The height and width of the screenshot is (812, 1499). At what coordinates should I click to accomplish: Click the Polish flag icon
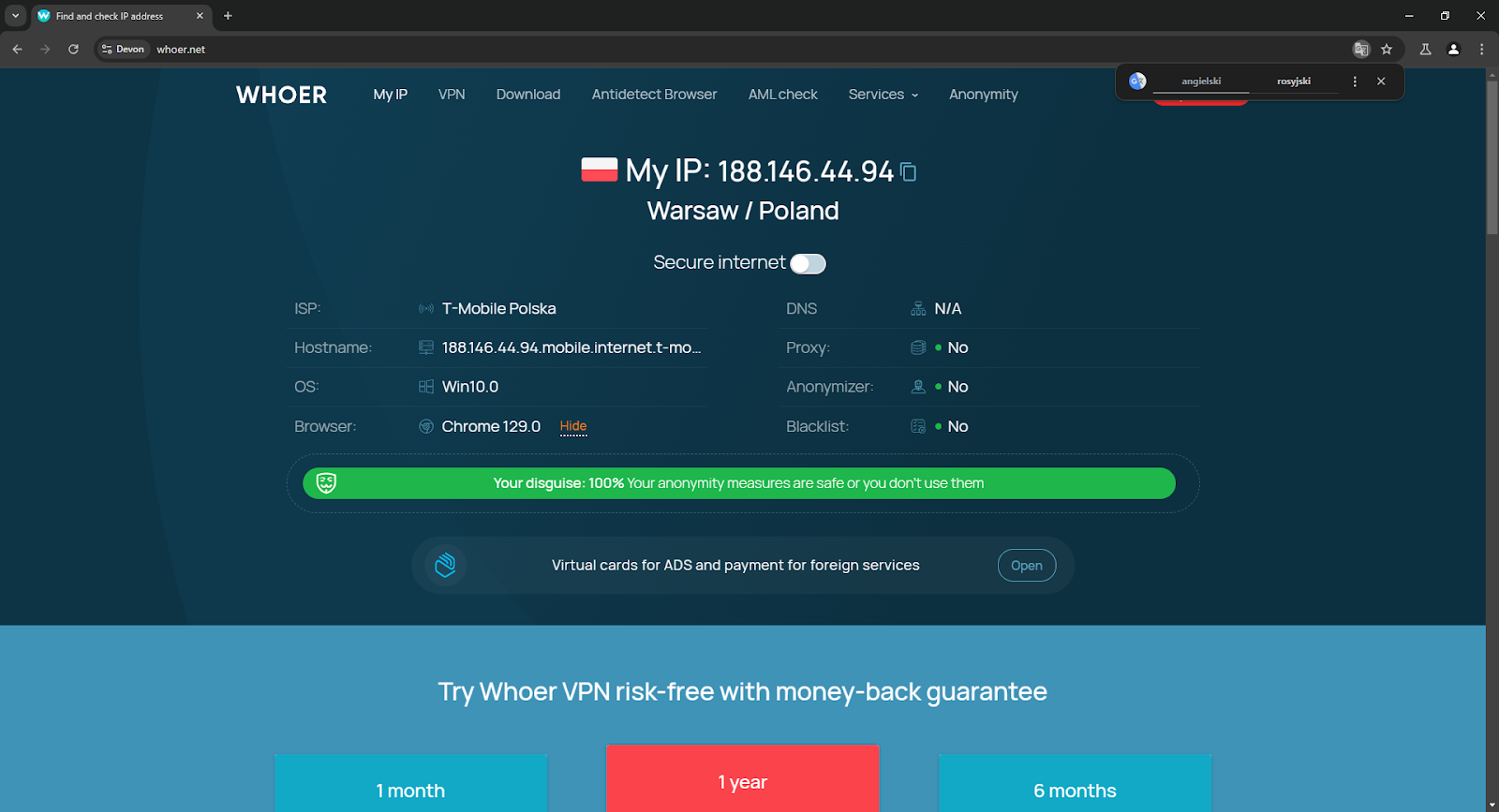pyautogui.click(x=600, y=170)
